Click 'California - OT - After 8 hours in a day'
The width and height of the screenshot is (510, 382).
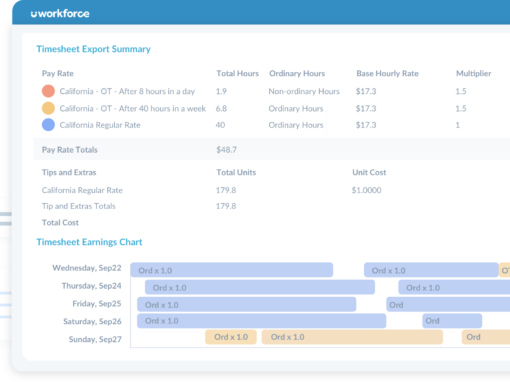pyautogui.click(x=127, y=91)
